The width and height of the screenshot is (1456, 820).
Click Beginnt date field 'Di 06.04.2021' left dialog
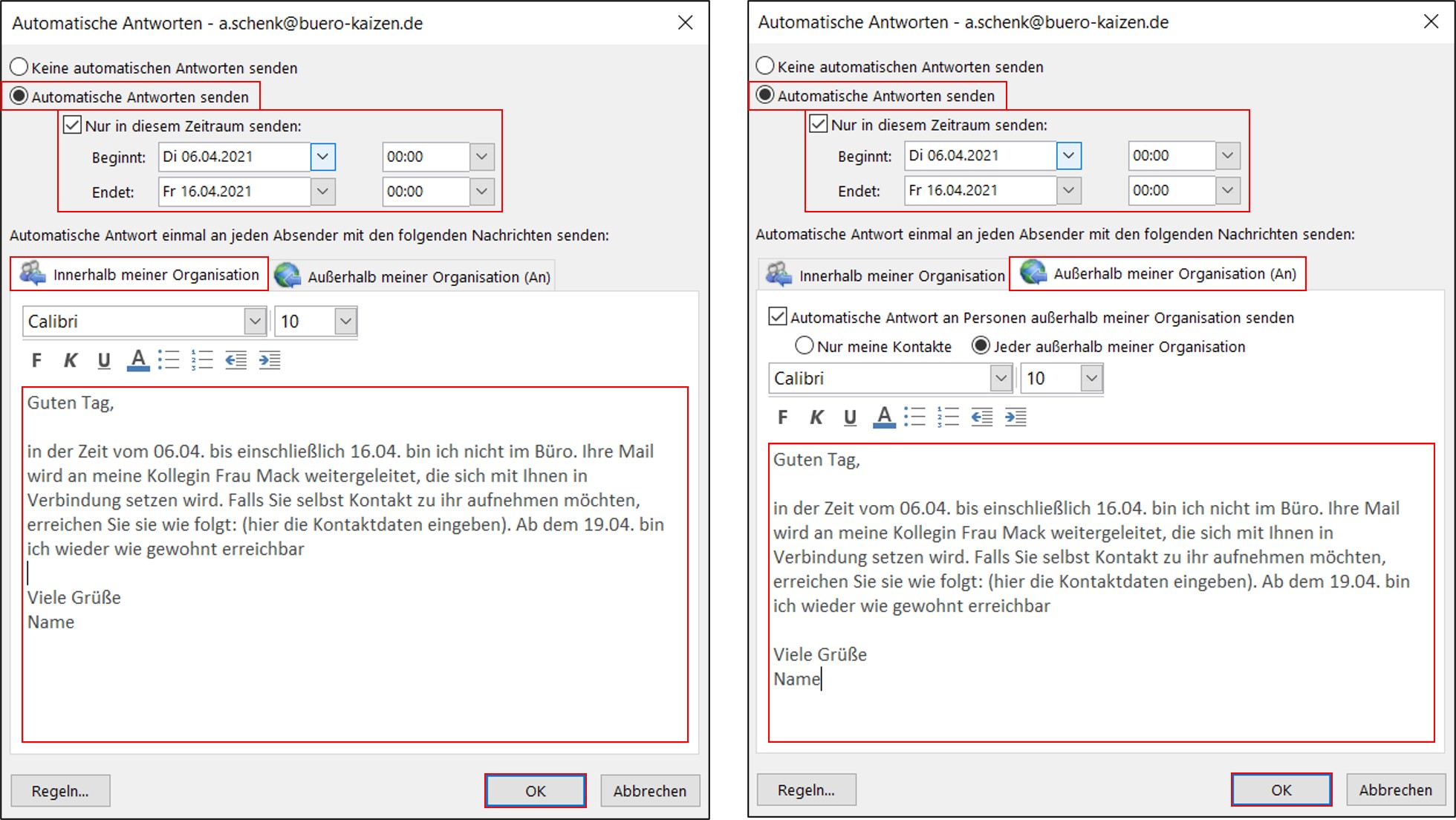click(235, 157)
